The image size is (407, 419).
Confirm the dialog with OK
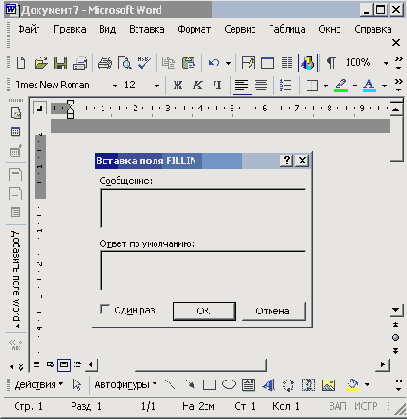(x=204, y=311)
